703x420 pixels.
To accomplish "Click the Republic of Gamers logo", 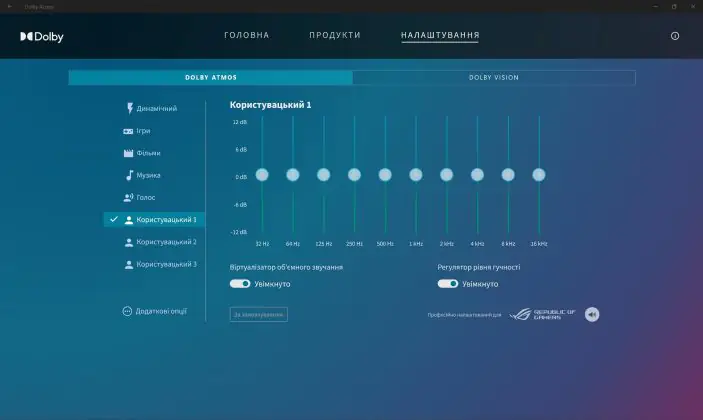I will (542, 314).
